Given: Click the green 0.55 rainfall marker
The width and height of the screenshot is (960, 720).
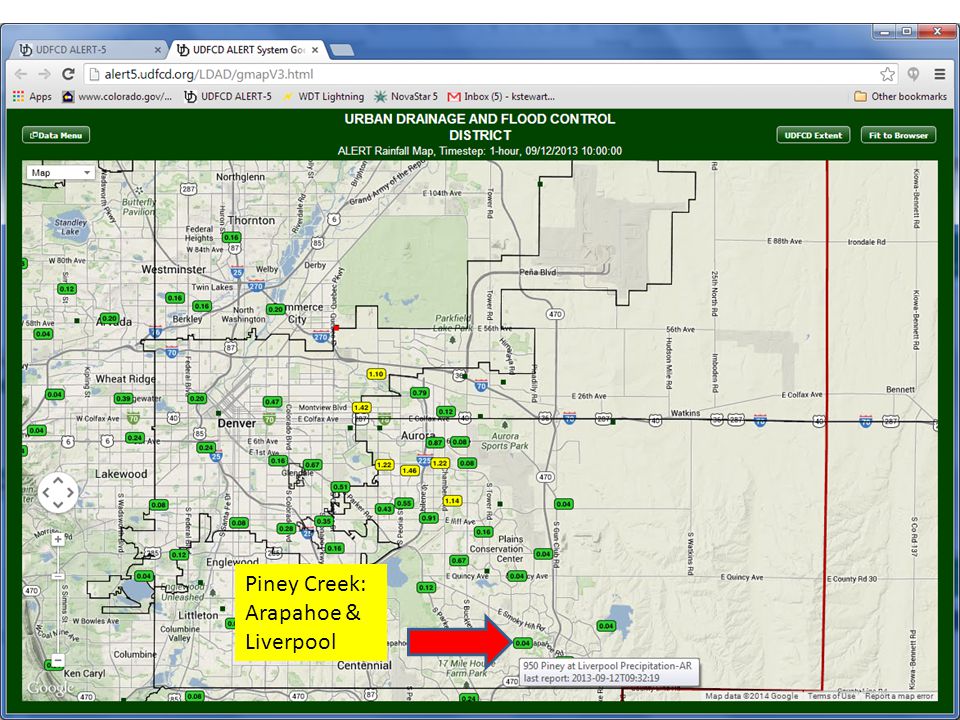Looking at the screenshot, I should pyautogui.click(x=404, y=503).
